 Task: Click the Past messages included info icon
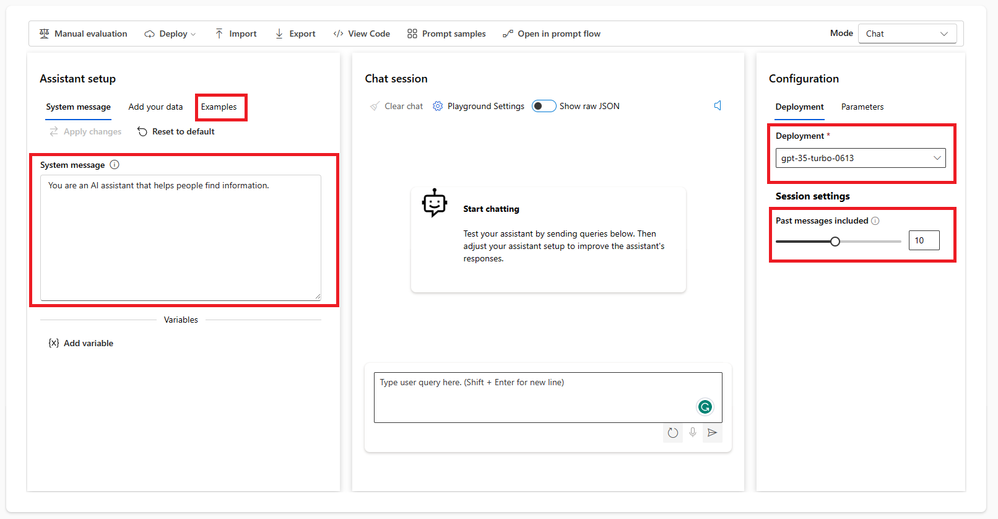pos(875,221)
